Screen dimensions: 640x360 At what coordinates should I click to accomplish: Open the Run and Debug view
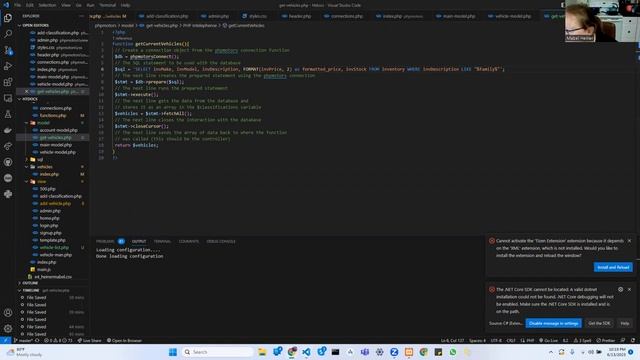(x=8, y=66)
